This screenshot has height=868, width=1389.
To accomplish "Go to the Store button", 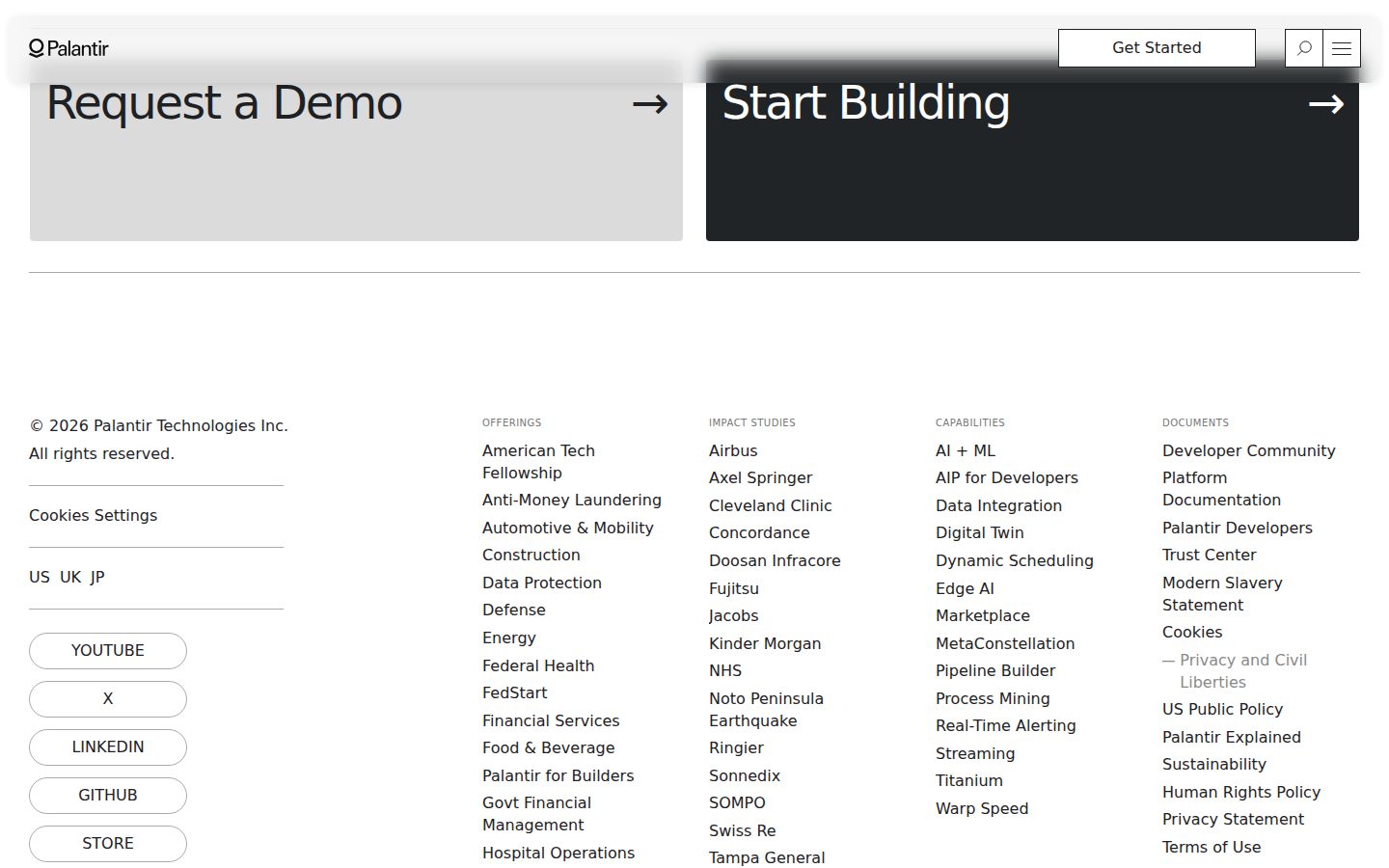I will (x=108, y=844).
